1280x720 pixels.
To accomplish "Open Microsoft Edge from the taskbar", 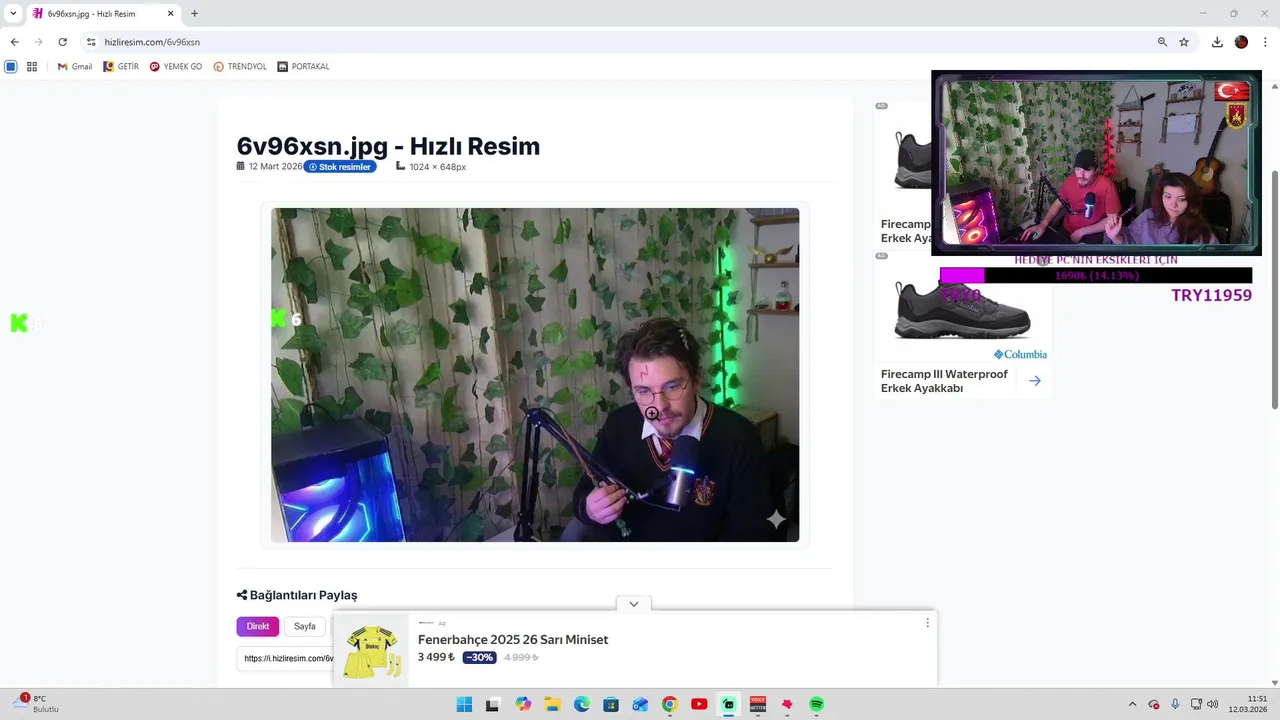I will click(582, 705).
